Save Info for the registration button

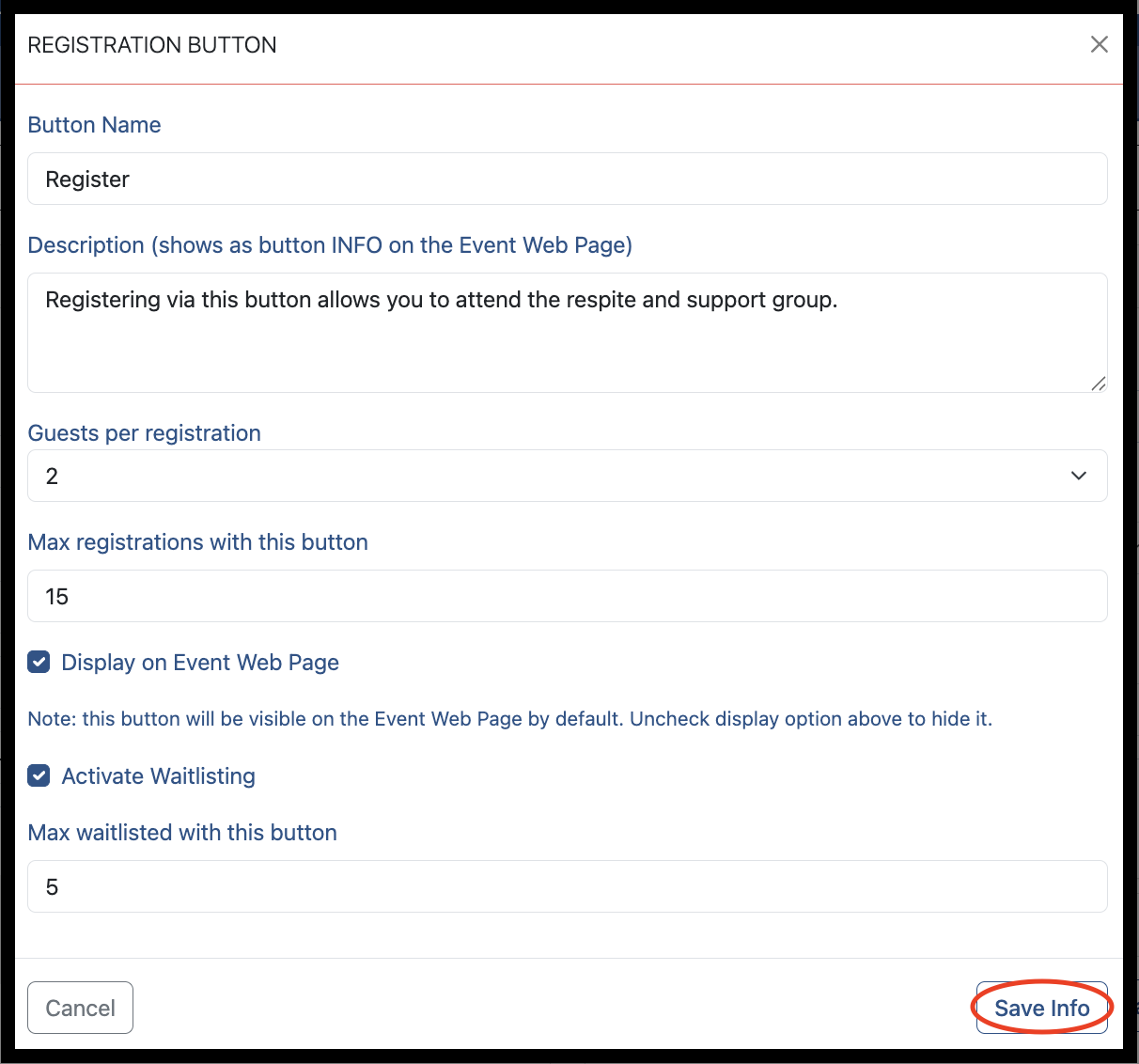click(1042, 1008)
